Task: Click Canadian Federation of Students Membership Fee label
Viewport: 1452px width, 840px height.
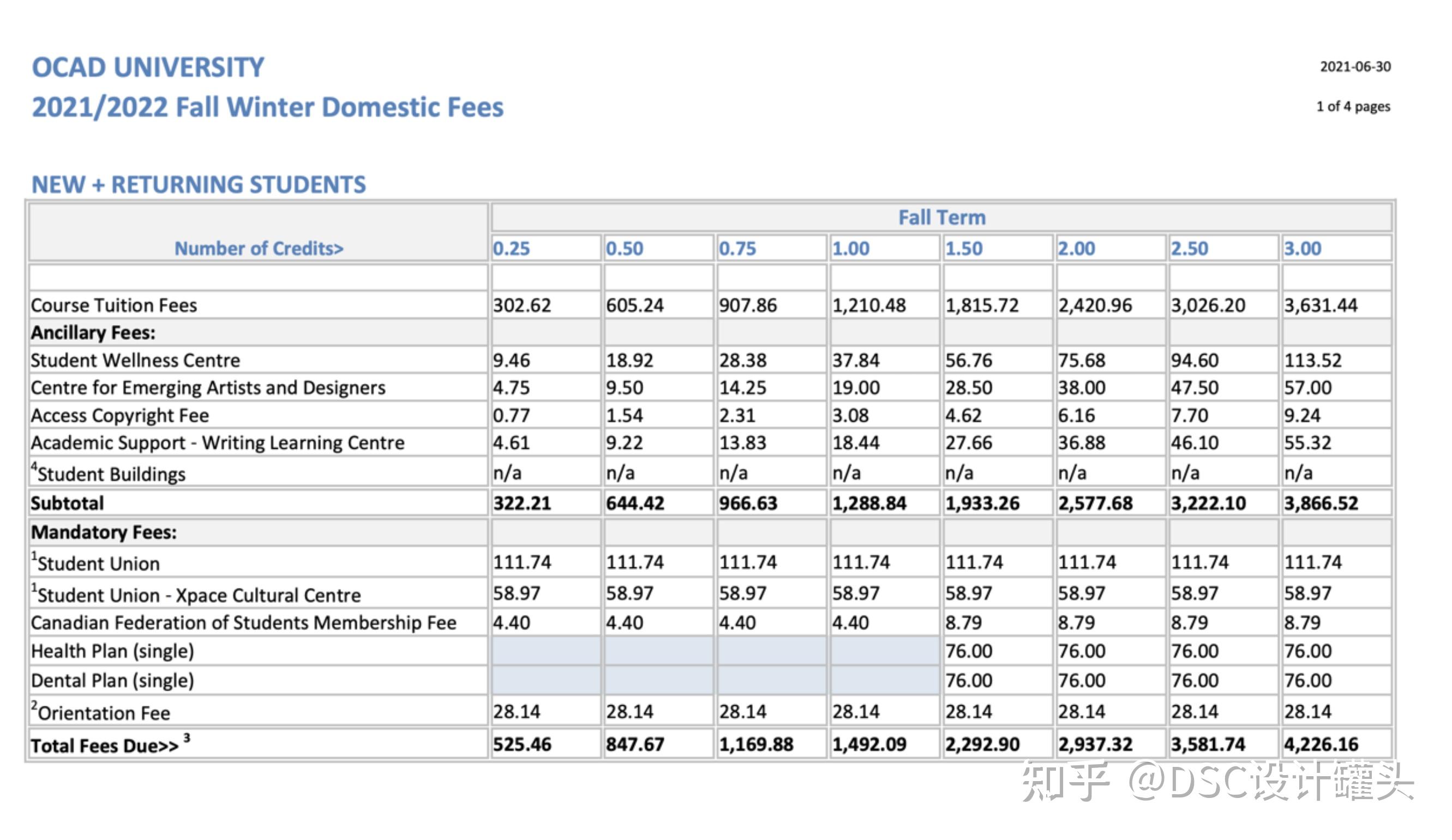Action: 244,623
